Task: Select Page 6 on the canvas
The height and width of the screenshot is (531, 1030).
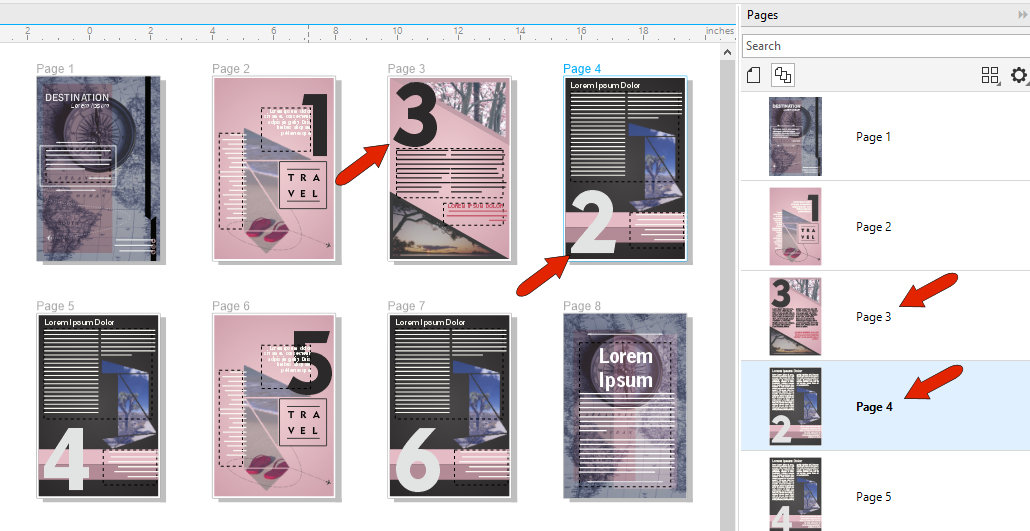Action: tap(274, 405)
